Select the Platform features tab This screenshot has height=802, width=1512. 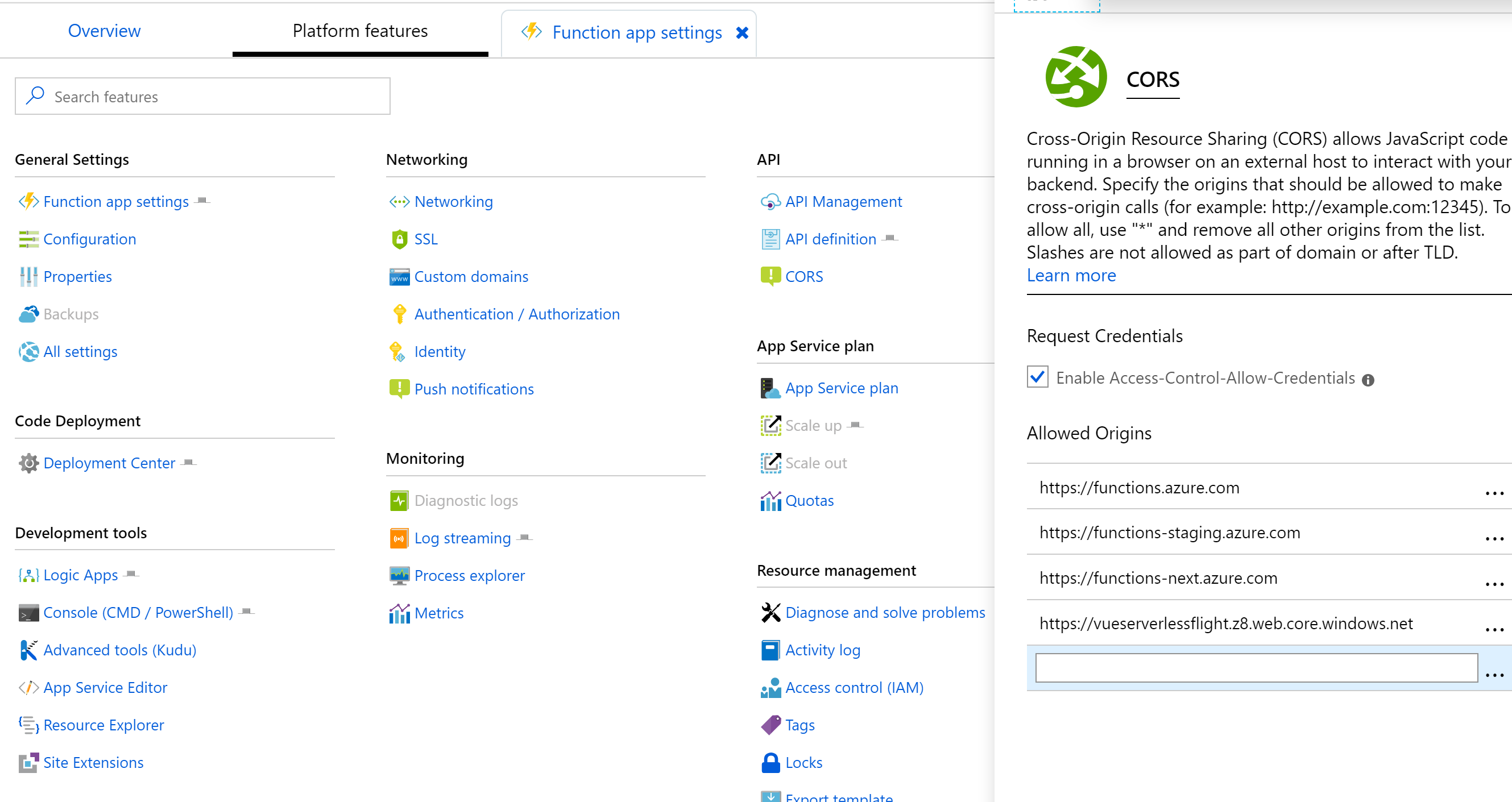[360, 31]
